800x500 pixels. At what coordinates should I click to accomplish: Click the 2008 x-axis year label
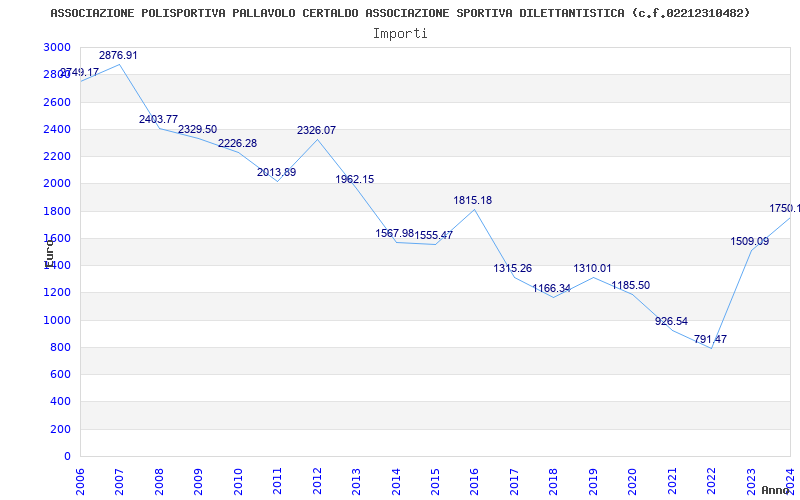159,481
